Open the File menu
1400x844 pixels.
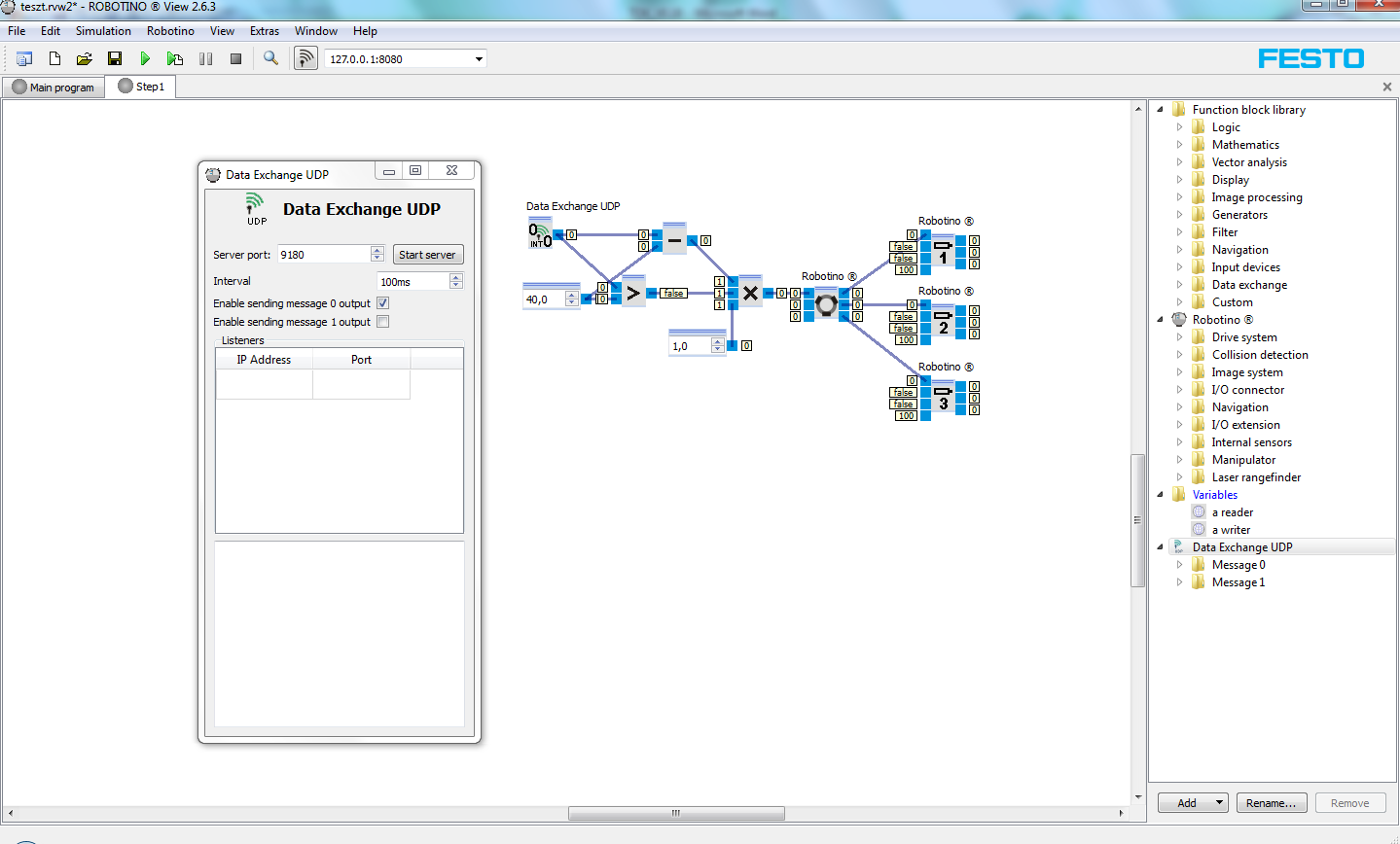click(17, 31)
